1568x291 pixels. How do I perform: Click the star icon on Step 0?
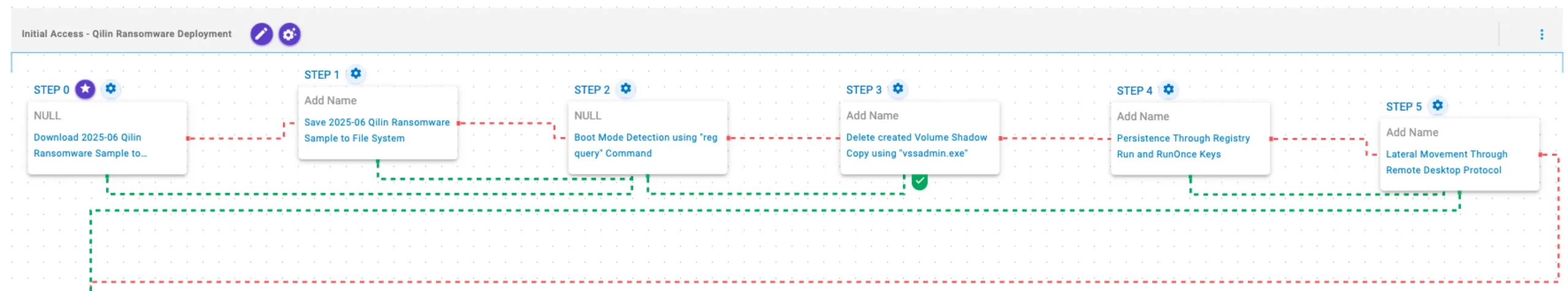click(85, 89)
